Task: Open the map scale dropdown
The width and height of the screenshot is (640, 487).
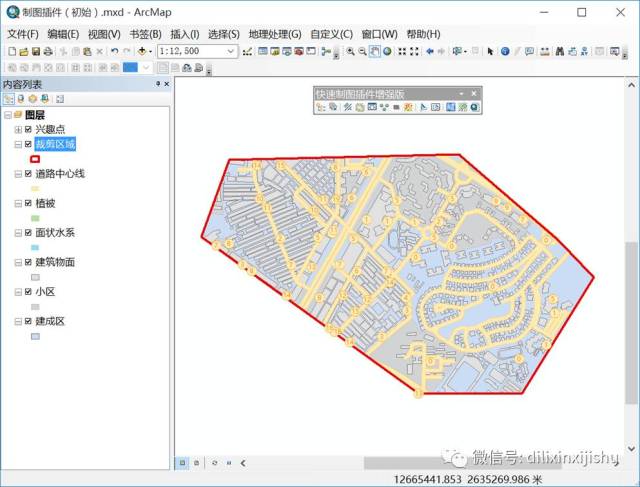Action: click(x=231, y=51)
